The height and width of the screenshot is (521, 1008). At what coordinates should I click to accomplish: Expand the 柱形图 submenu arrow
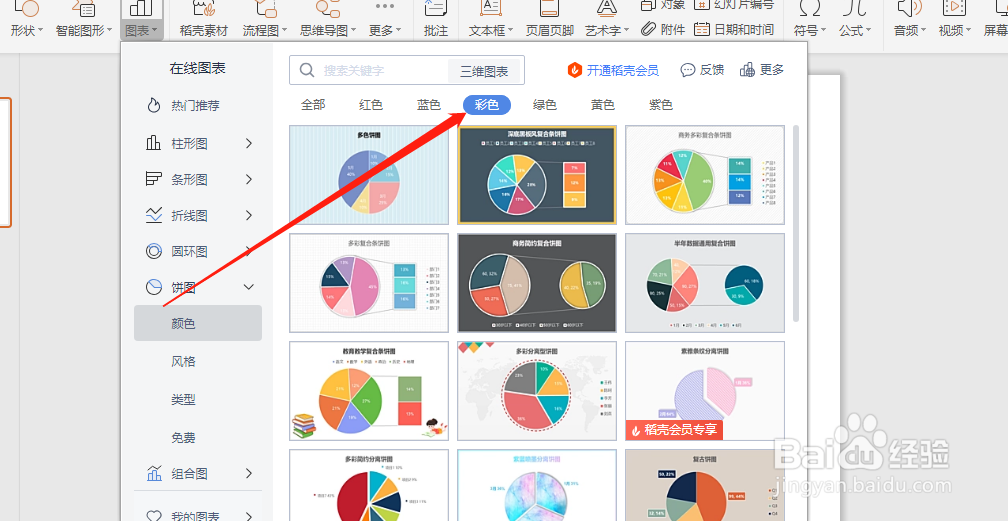249,143
